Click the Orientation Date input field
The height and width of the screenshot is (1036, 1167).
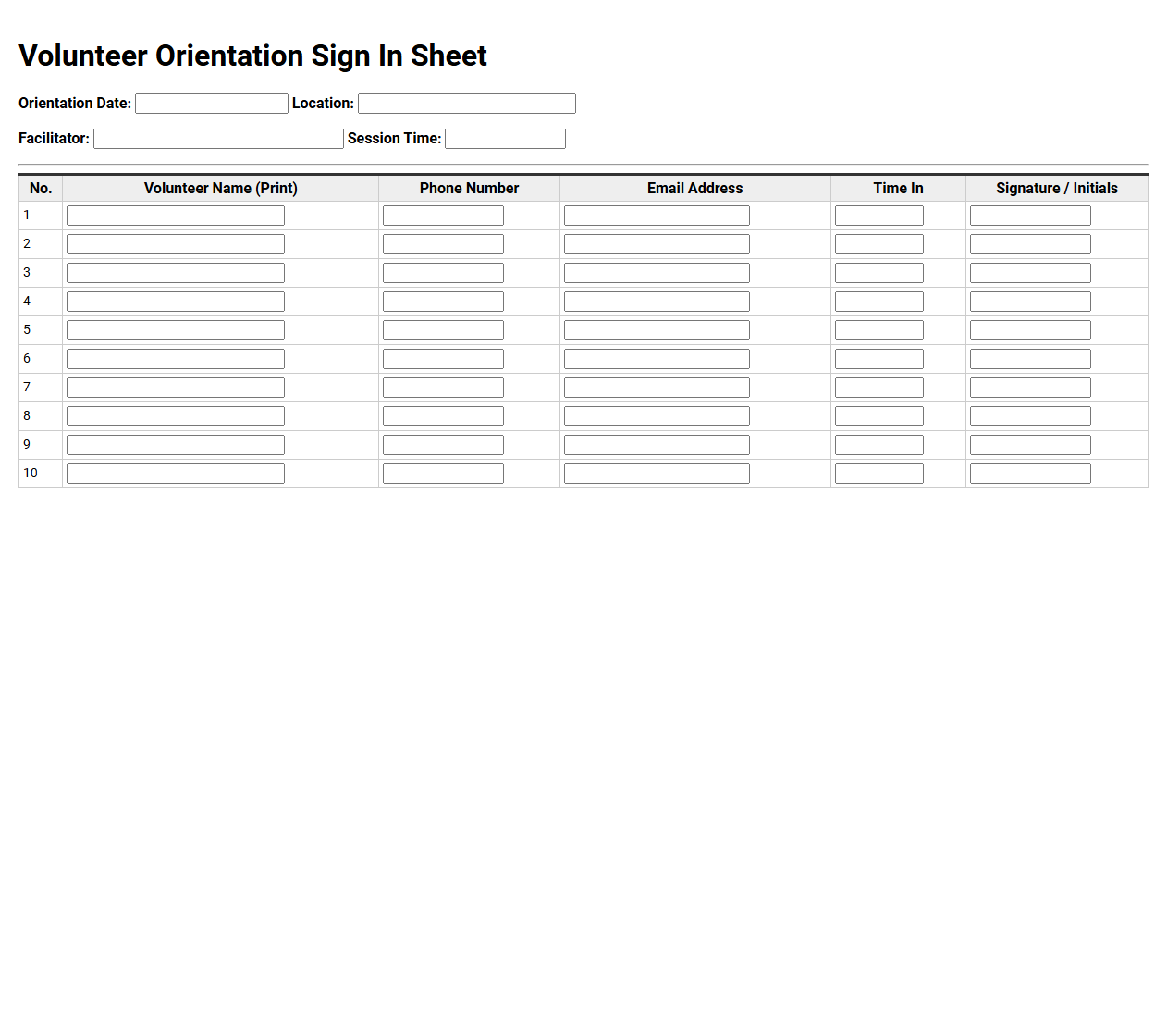point(212,104)
